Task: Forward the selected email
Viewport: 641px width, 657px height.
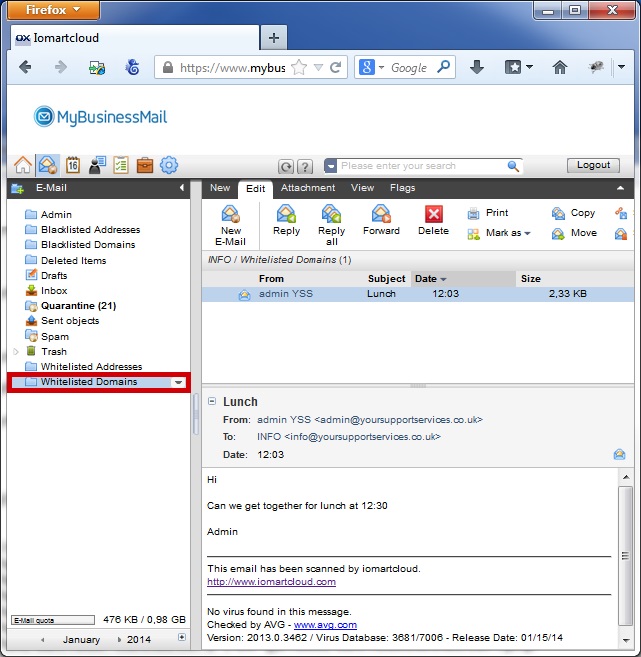Action: coord(381,221)
